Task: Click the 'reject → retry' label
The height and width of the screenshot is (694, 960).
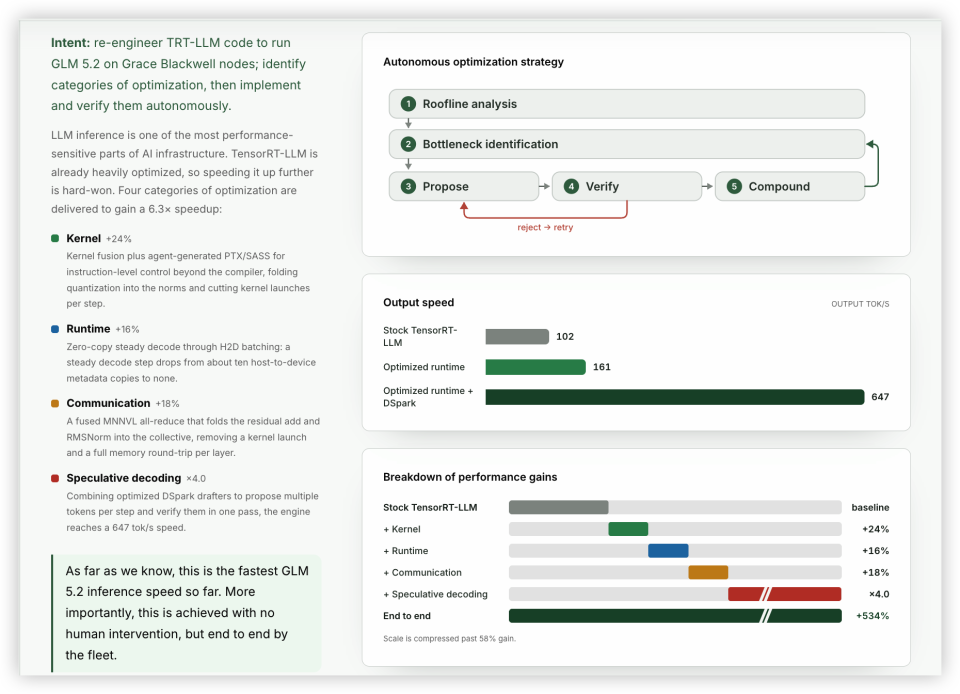Action: [x=545, y=227]
